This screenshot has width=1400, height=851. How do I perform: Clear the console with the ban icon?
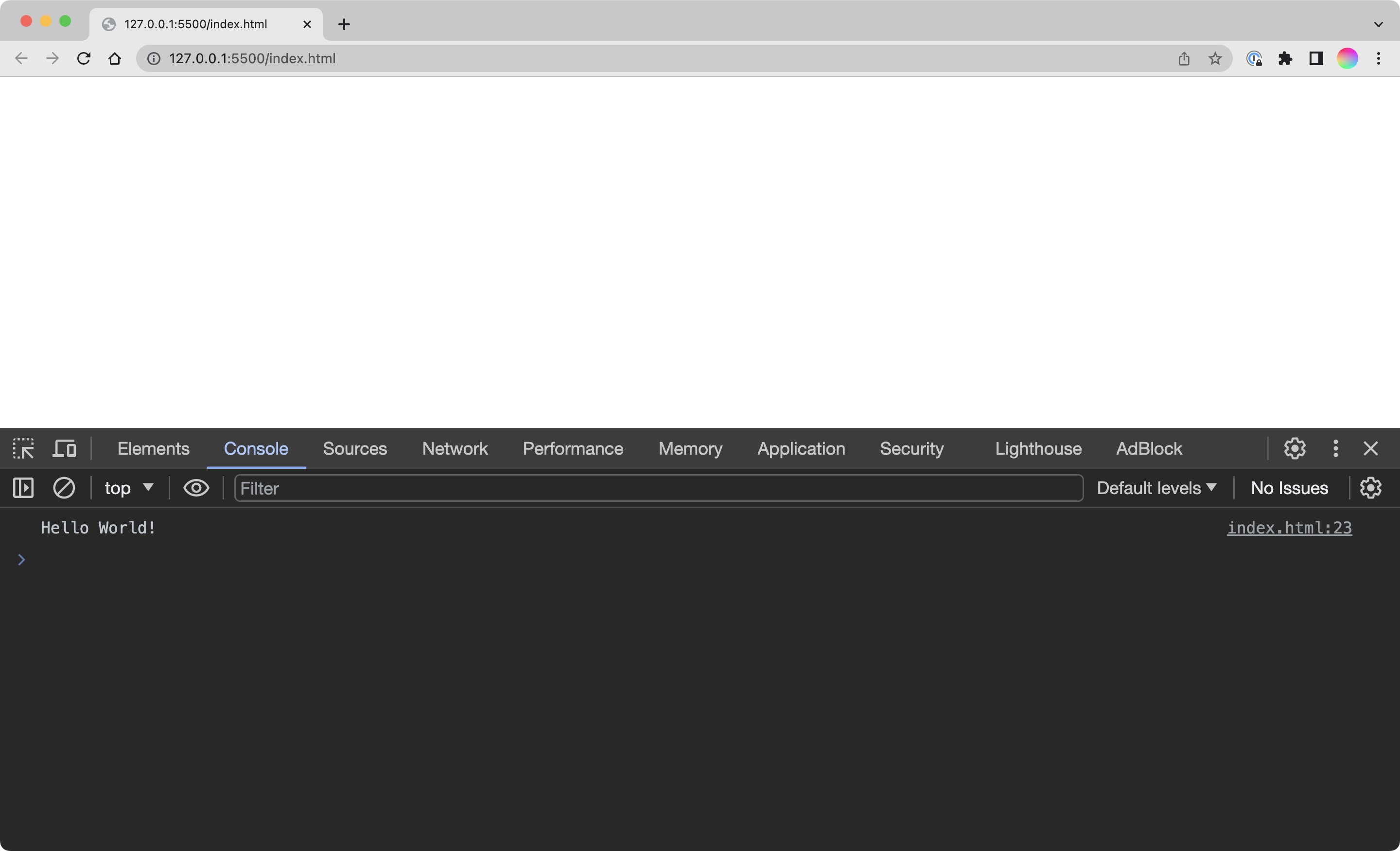tap(64, 488)
